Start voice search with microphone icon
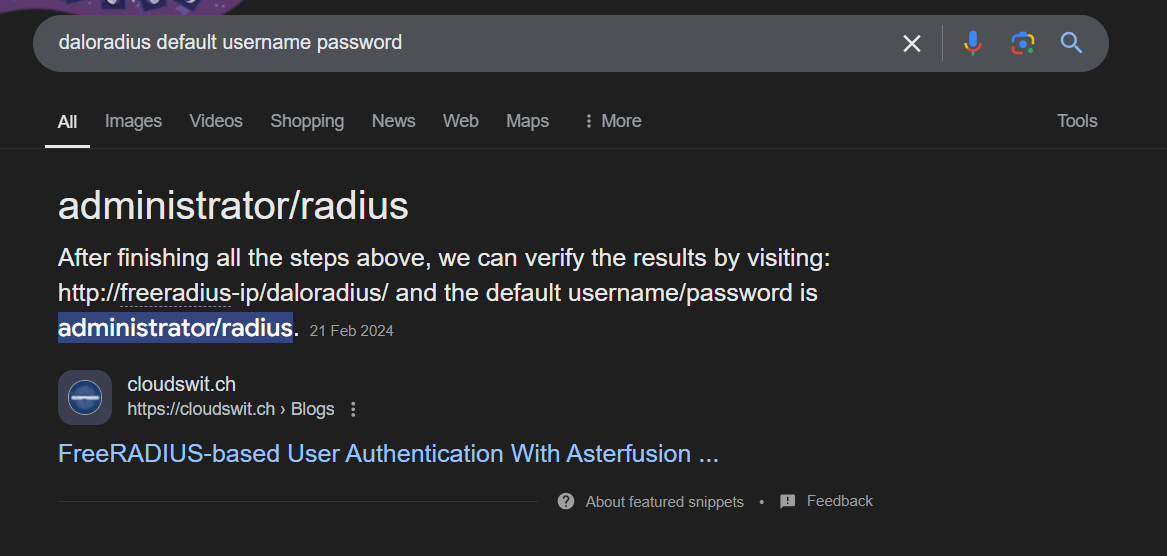This screenshot has width=1167, height=556. click(x=973, y=43)
